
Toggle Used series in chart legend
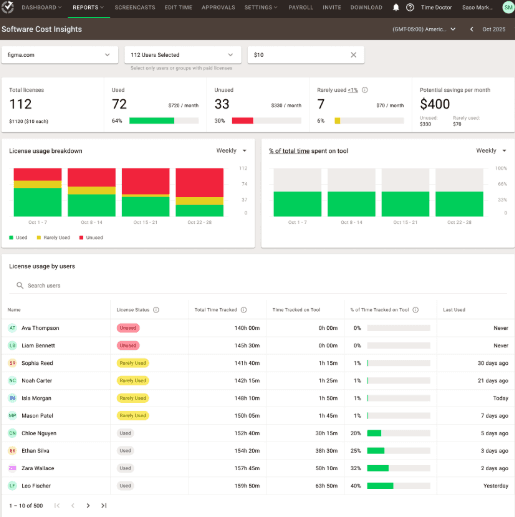[x=18, y=238]
